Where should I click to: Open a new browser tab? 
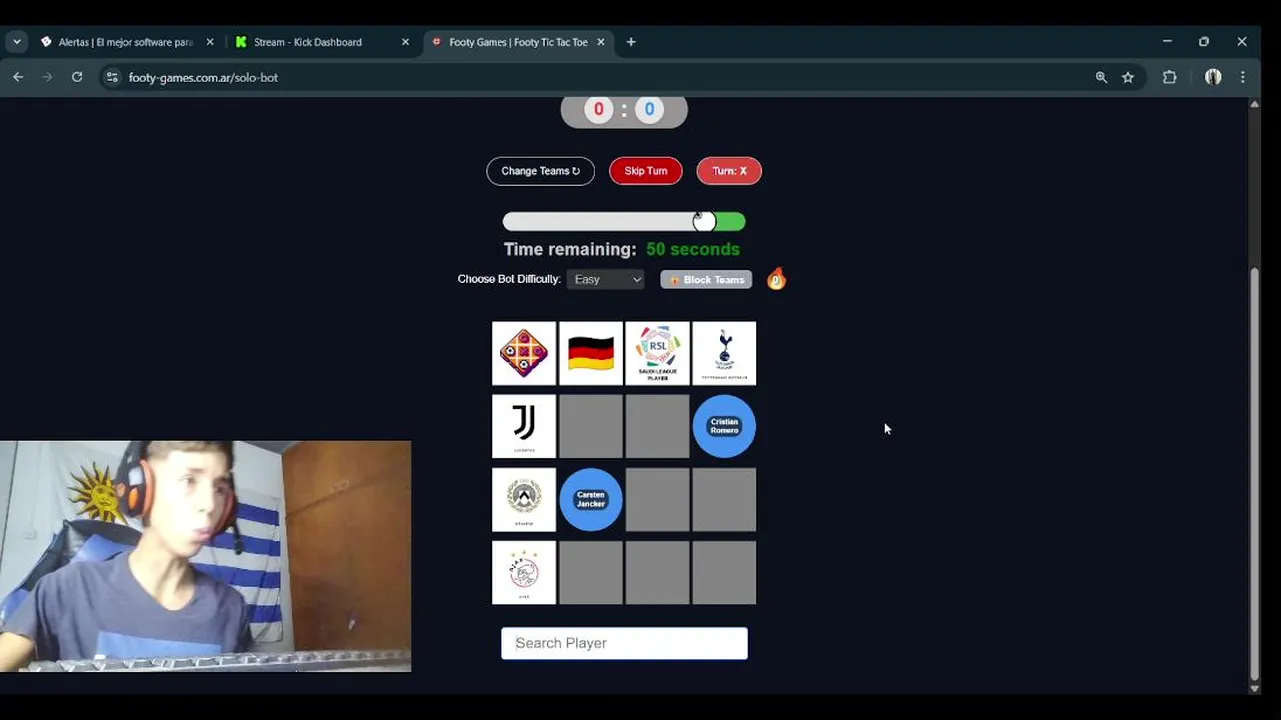[x=631, y=42]
